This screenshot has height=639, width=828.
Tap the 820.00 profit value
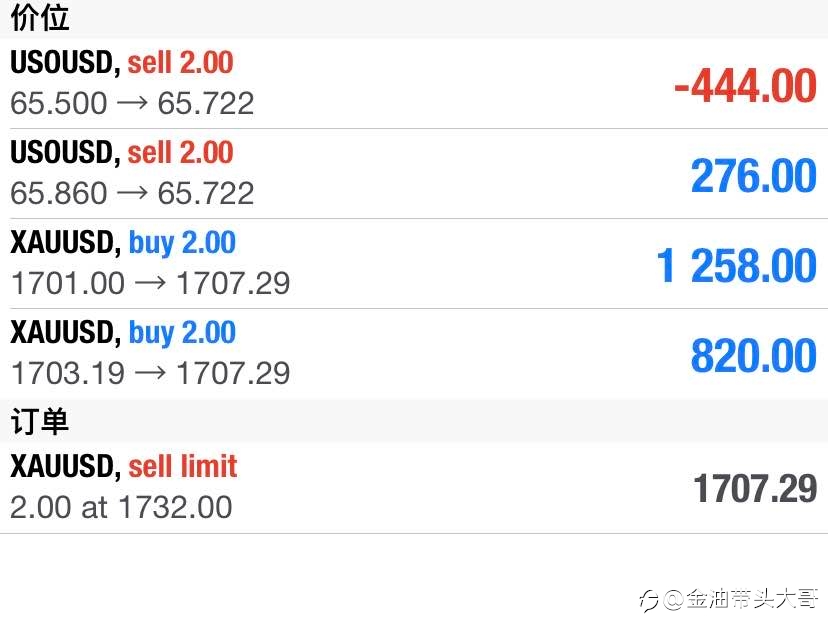754,356
